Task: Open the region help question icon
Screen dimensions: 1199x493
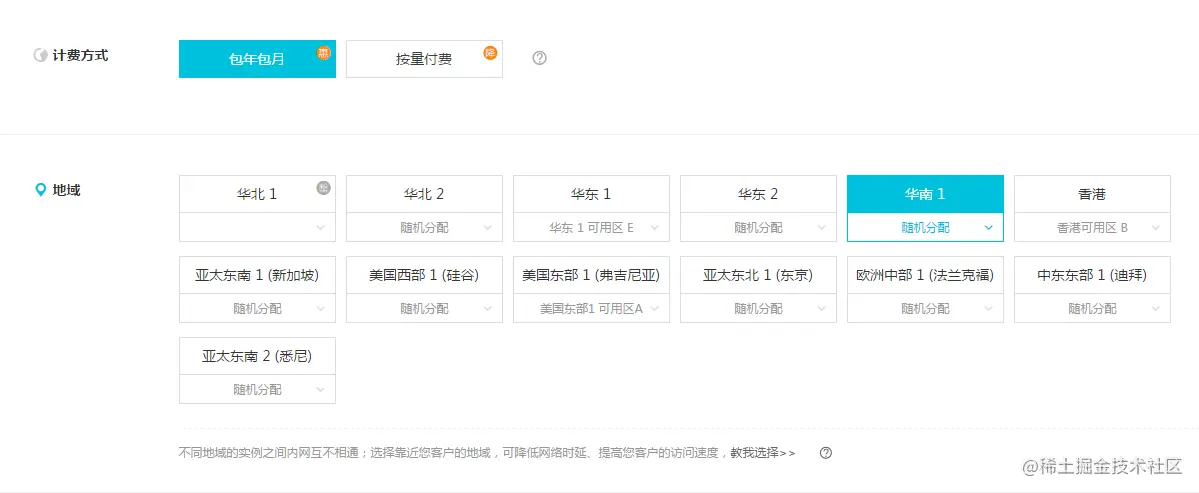Action: [826, 452]
